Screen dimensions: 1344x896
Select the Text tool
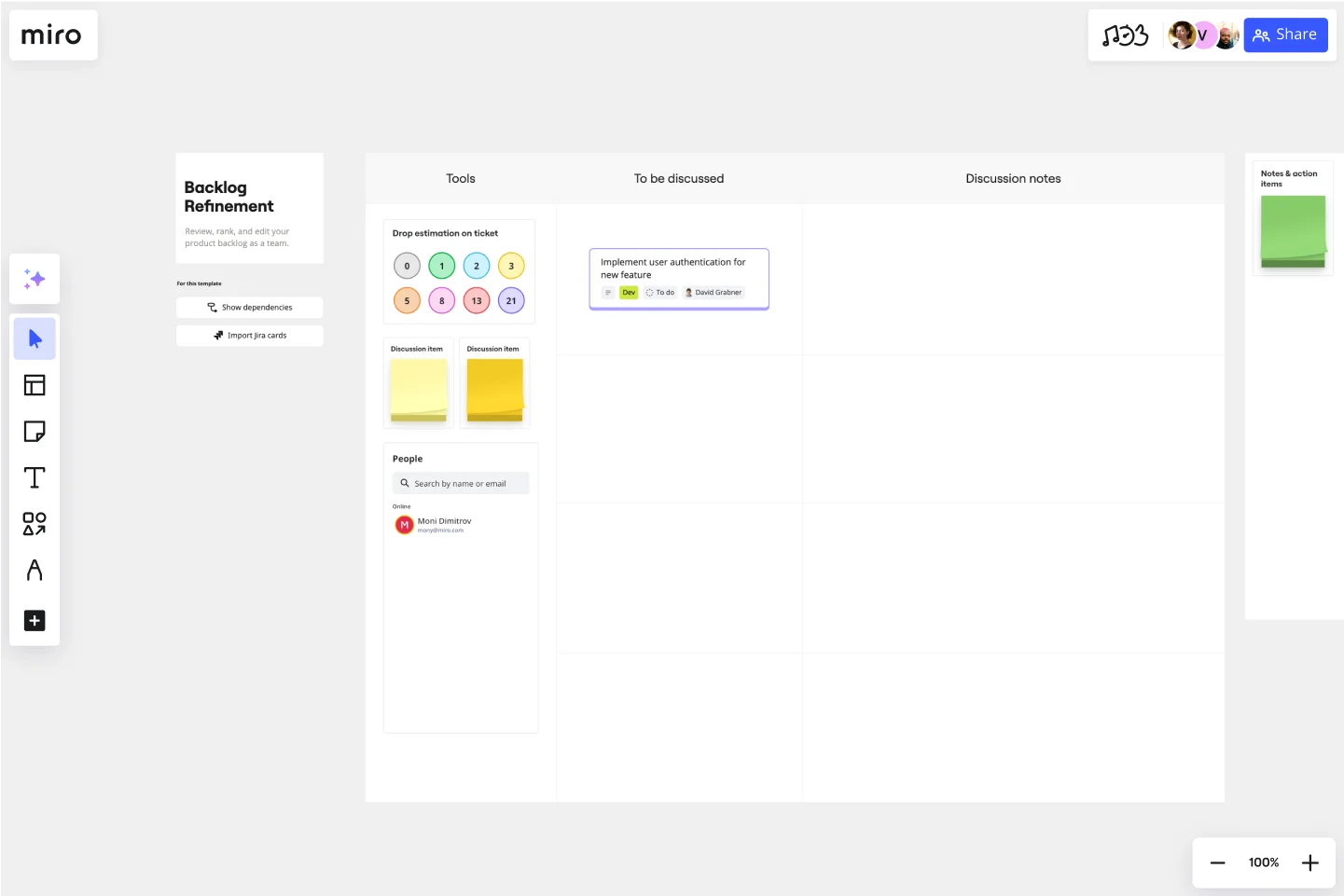pyautogui.click(x=35, y=477)
